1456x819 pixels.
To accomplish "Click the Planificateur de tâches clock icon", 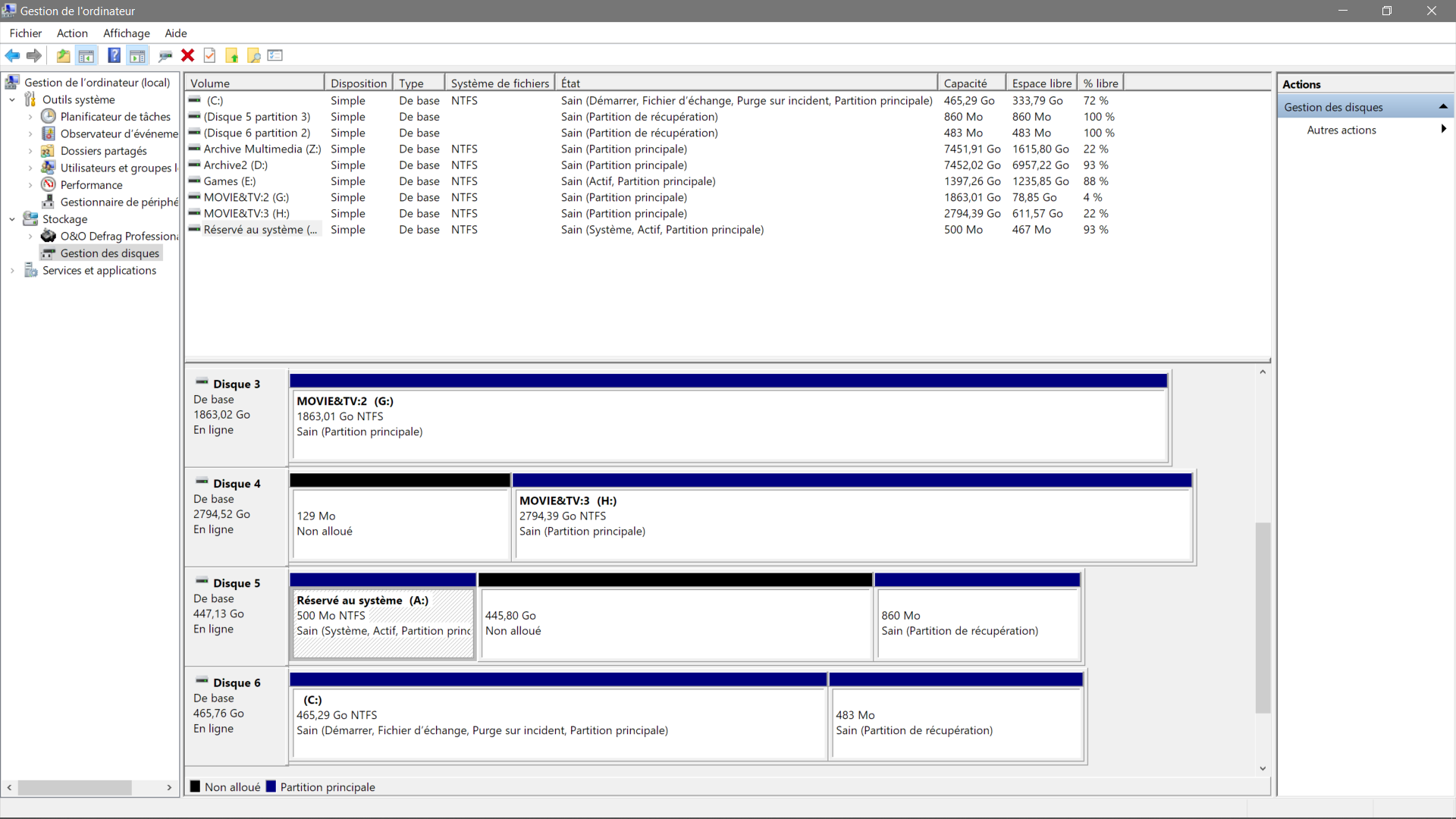I will tap(49, 116).
